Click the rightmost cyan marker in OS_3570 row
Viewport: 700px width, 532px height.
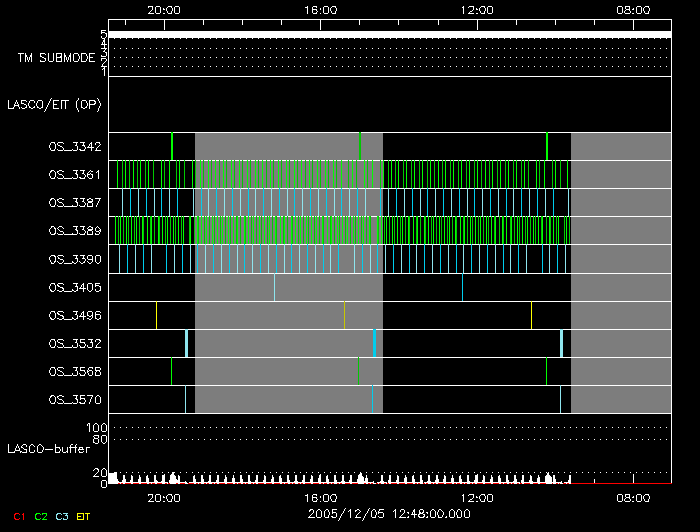point(560,399)
